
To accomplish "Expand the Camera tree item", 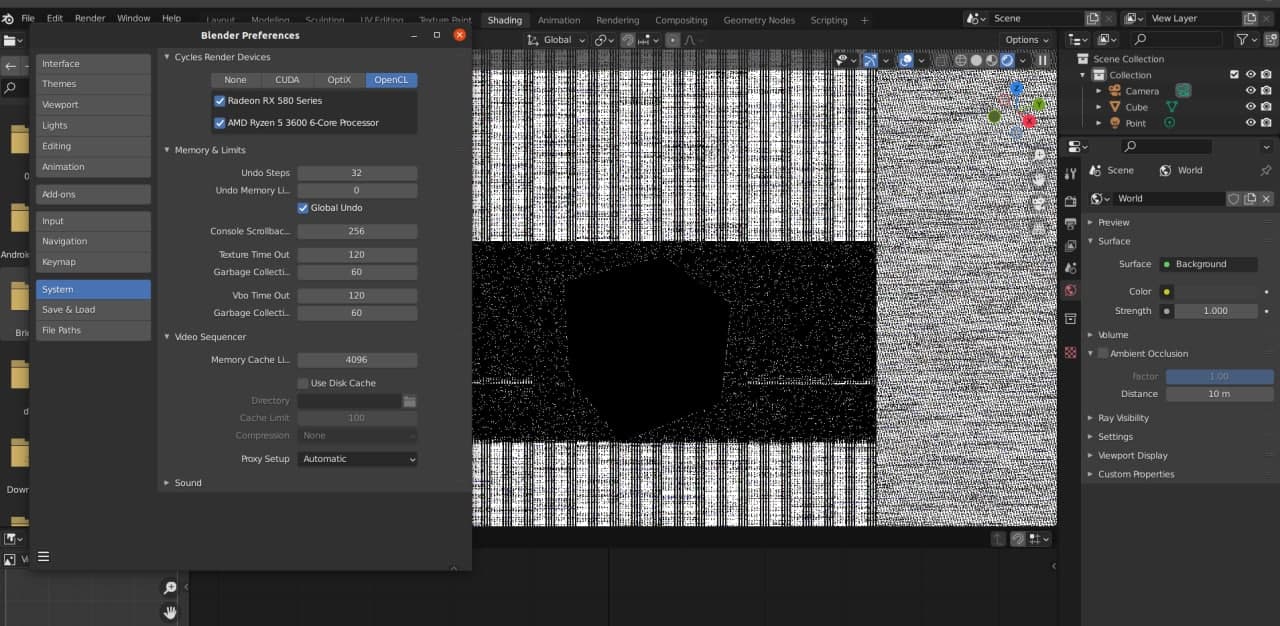I will point(1099,91).
